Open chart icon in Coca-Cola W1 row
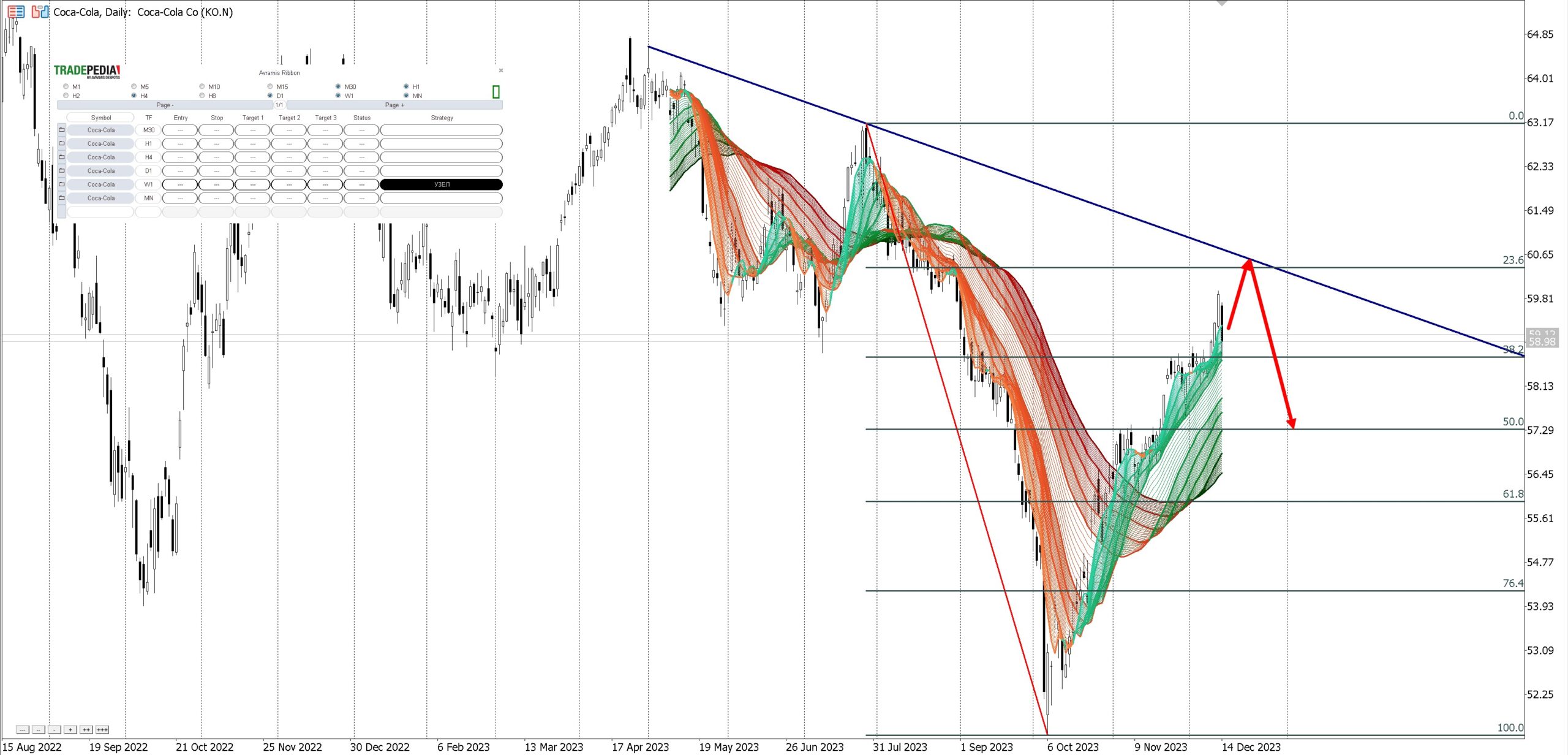 (x=62, y=184)
